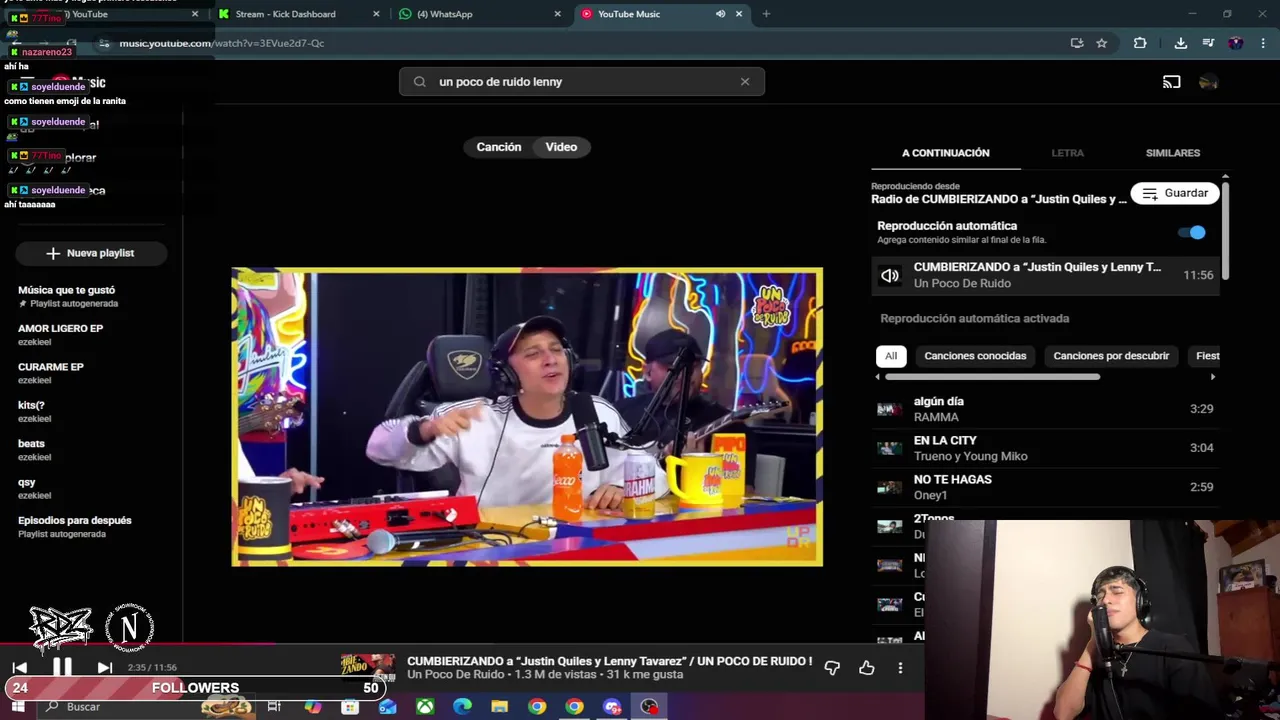The width and height of the screenshot is (1280, 720).
Task: Open File Explorer from taskbar
Action: (499, 707)
